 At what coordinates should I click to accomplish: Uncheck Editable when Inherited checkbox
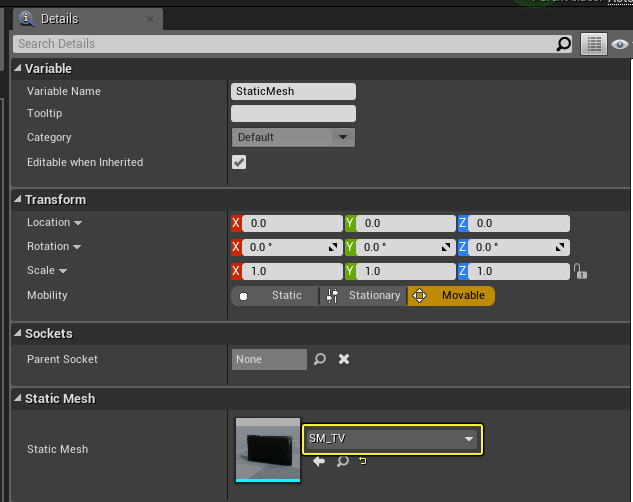coord(239,162)
